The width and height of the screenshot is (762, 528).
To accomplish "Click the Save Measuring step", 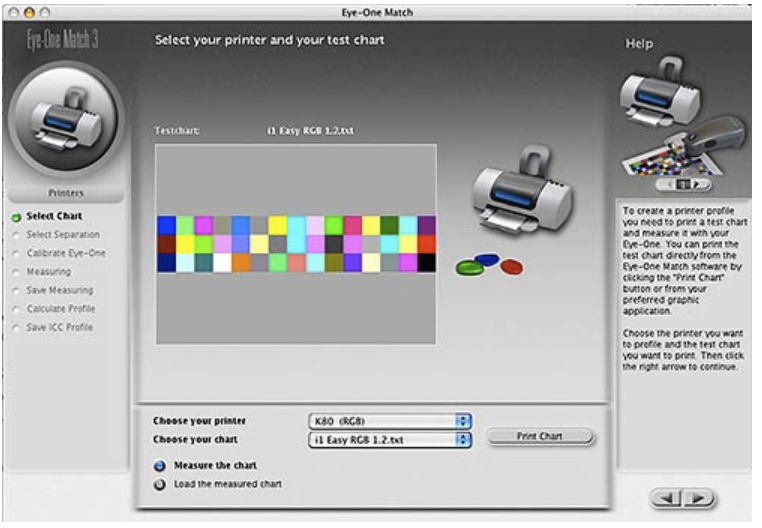I will pos(60,290).
